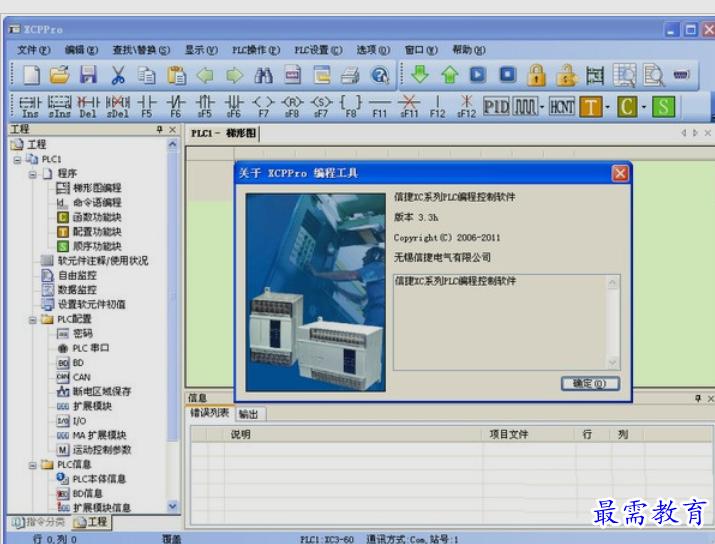
Task: Close the About XCPPro dialog
Action: [x=620, y=173]
